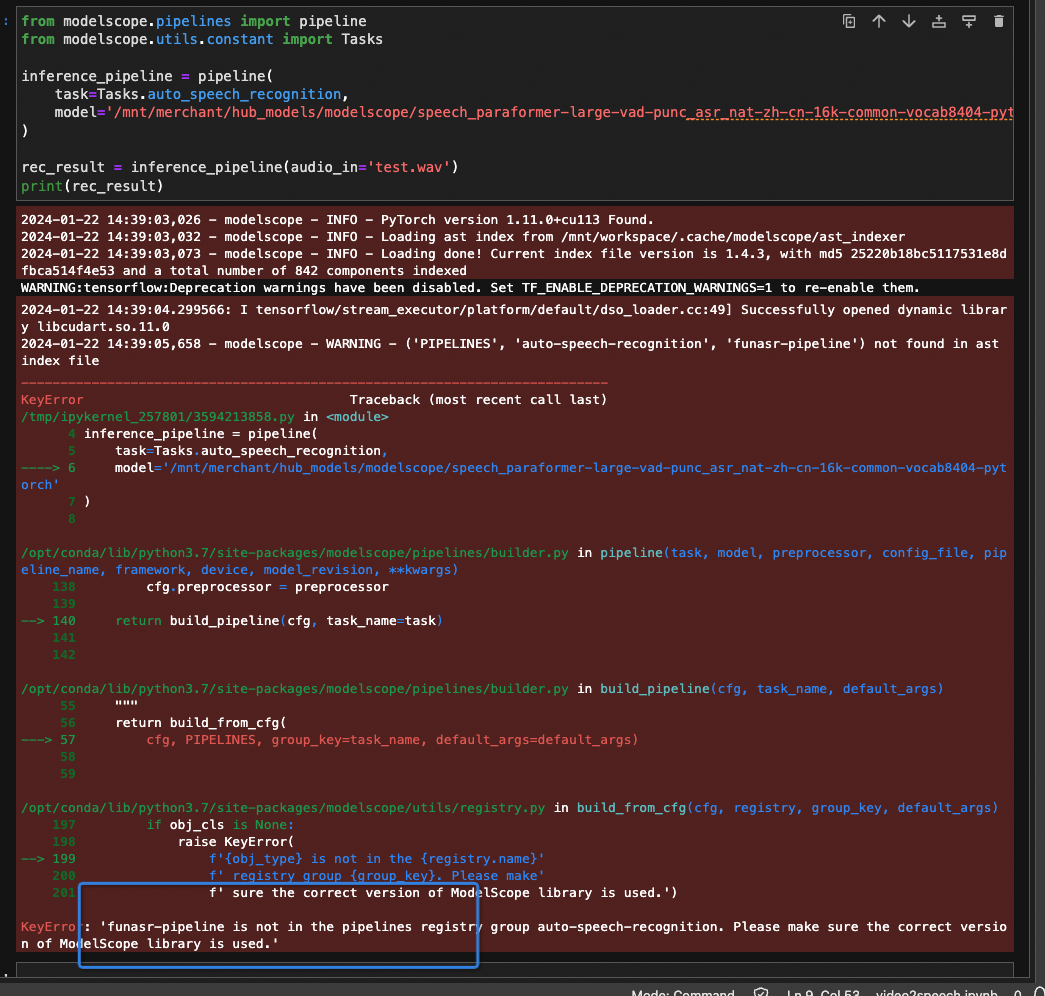Click traceback line 56 'return build_from_cfg('

point(201,723)
